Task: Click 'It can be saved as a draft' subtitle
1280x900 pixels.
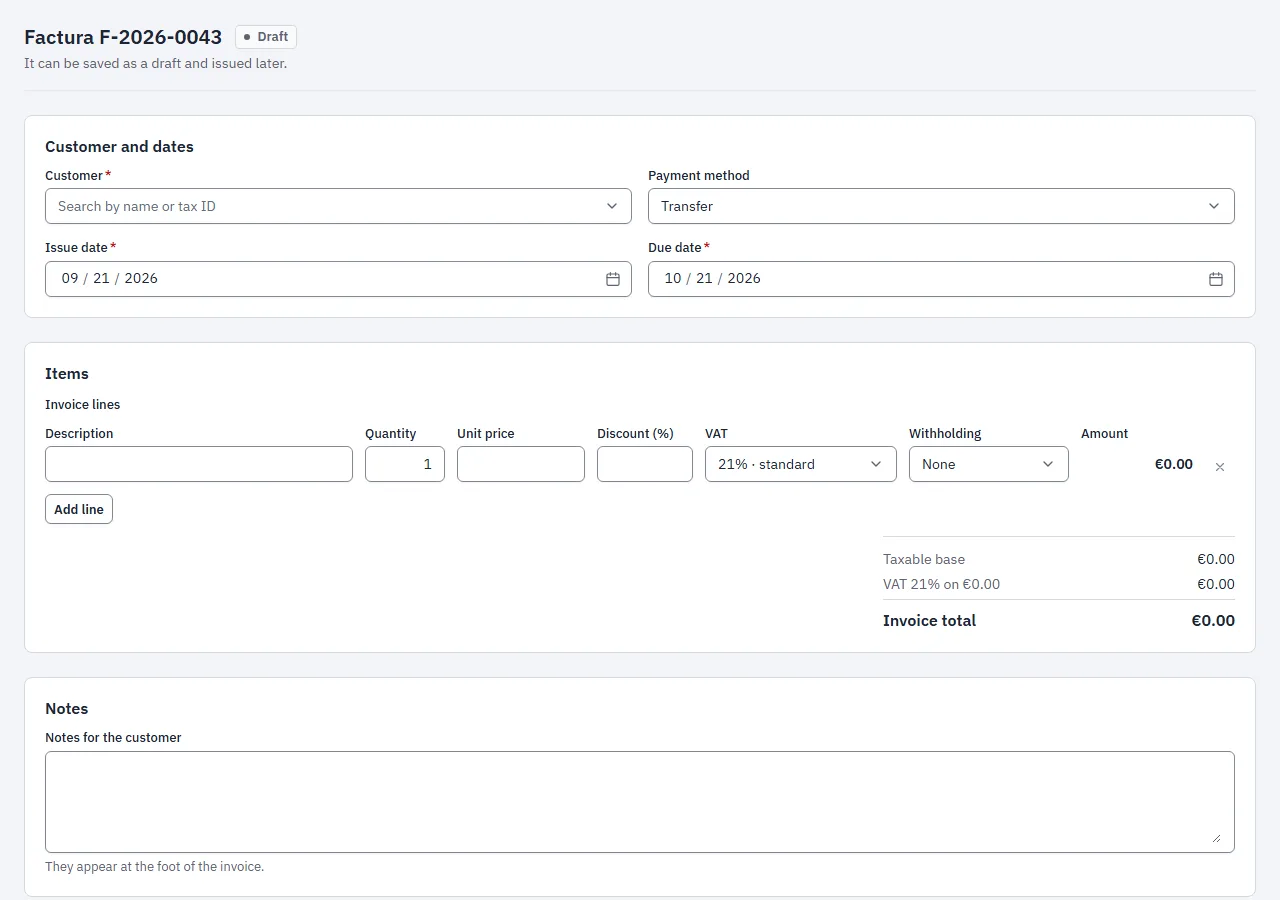Action: [x=155, y=64]
